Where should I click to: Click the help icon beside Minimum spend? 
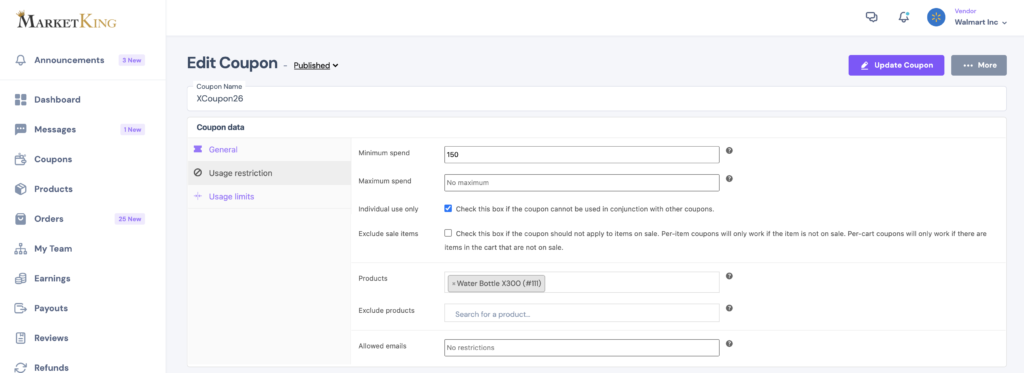[x=729, y=150]
